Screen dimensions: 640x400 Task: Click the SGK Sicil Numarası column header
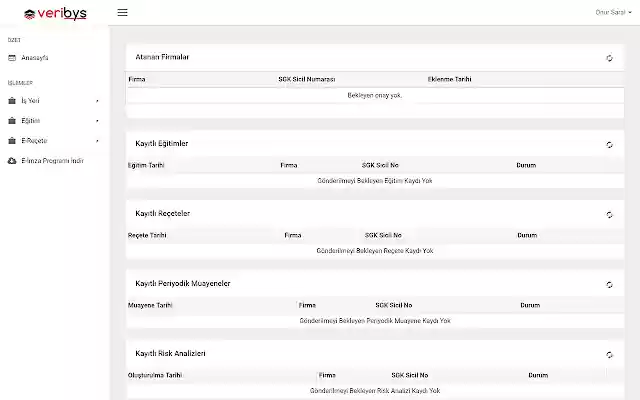[x=307, y=79]
